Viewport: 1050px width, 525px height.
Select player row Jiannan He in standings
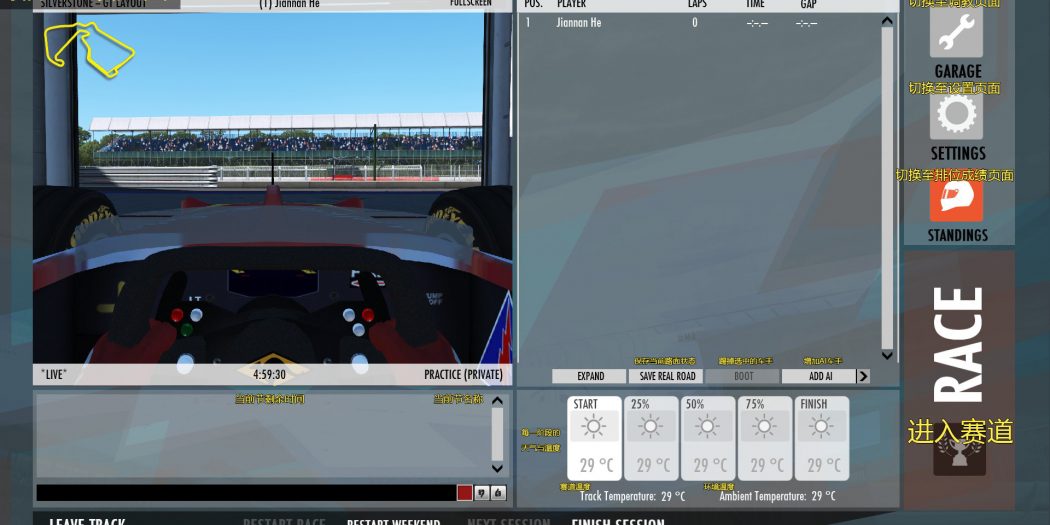point(699,23)
